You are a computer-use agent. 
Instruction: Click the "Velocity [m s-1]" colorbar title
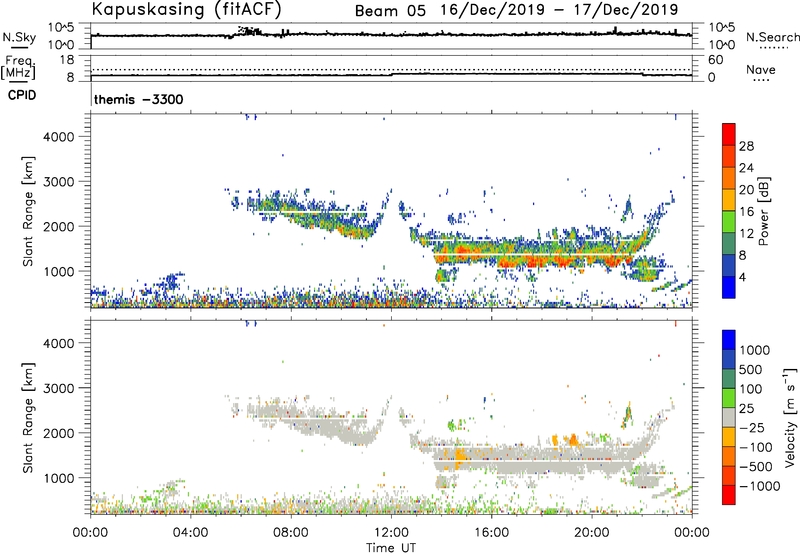(790, 417)
